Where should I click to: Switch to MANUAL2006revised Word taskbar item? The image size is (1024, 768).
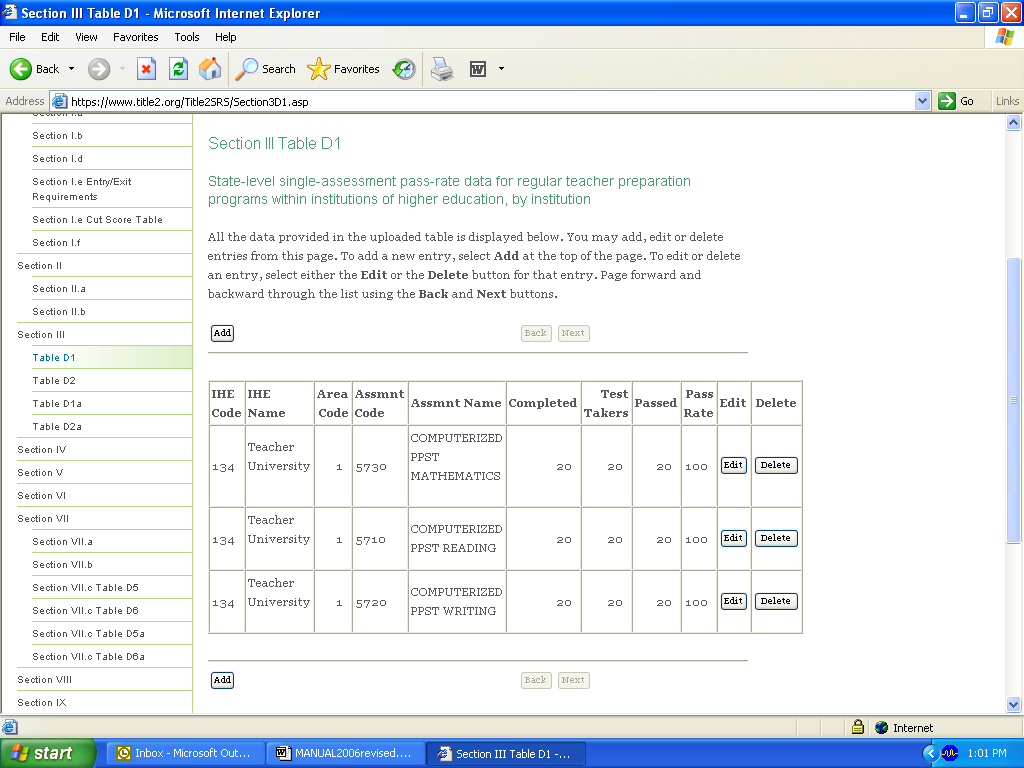pyautogui.click(x=345, y=753)
